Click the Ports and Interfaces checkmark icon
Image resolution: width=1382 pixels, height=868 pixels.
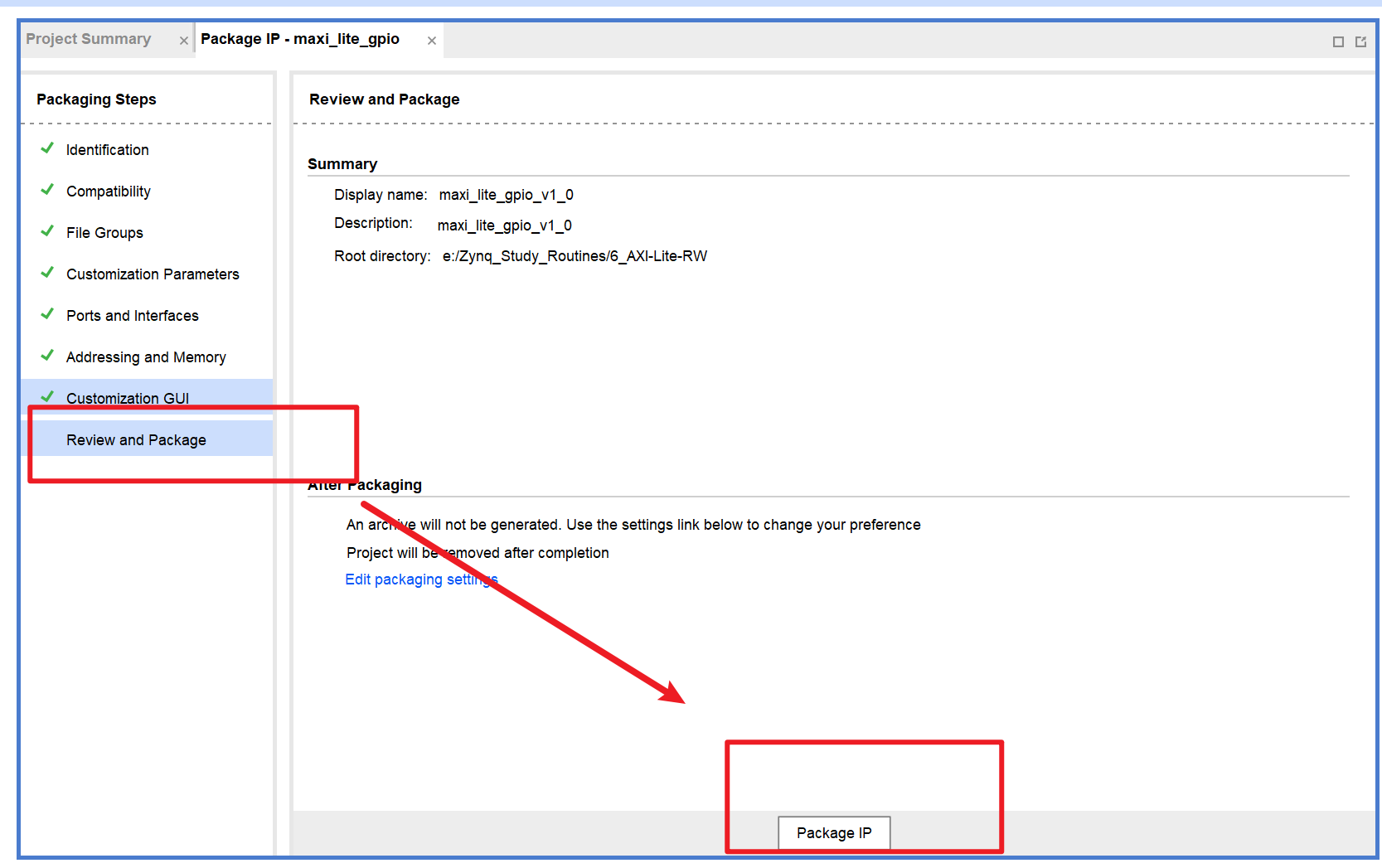pos(47,314)
